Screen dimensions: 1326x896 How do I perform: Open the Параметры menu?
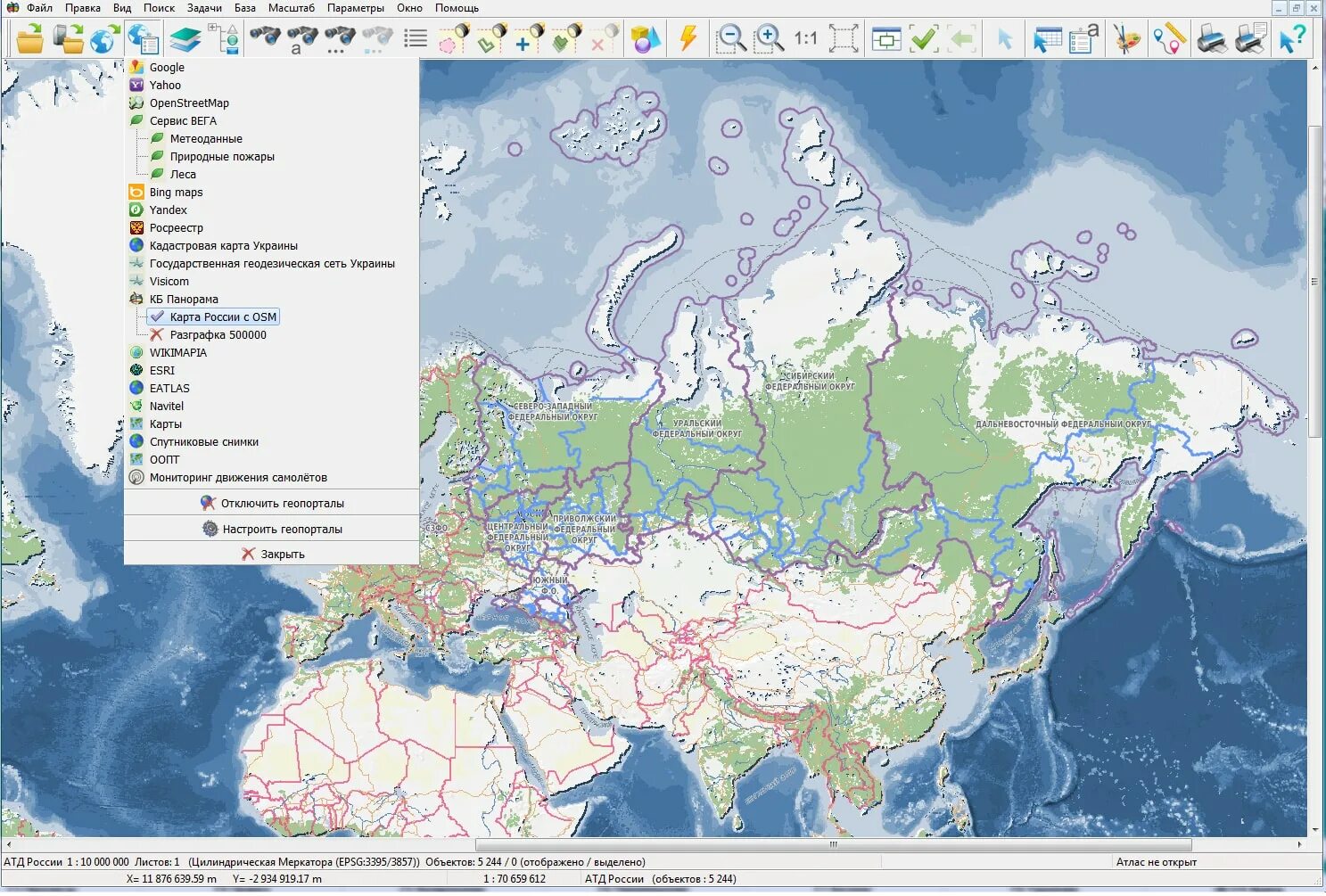(x=356, y=8)
